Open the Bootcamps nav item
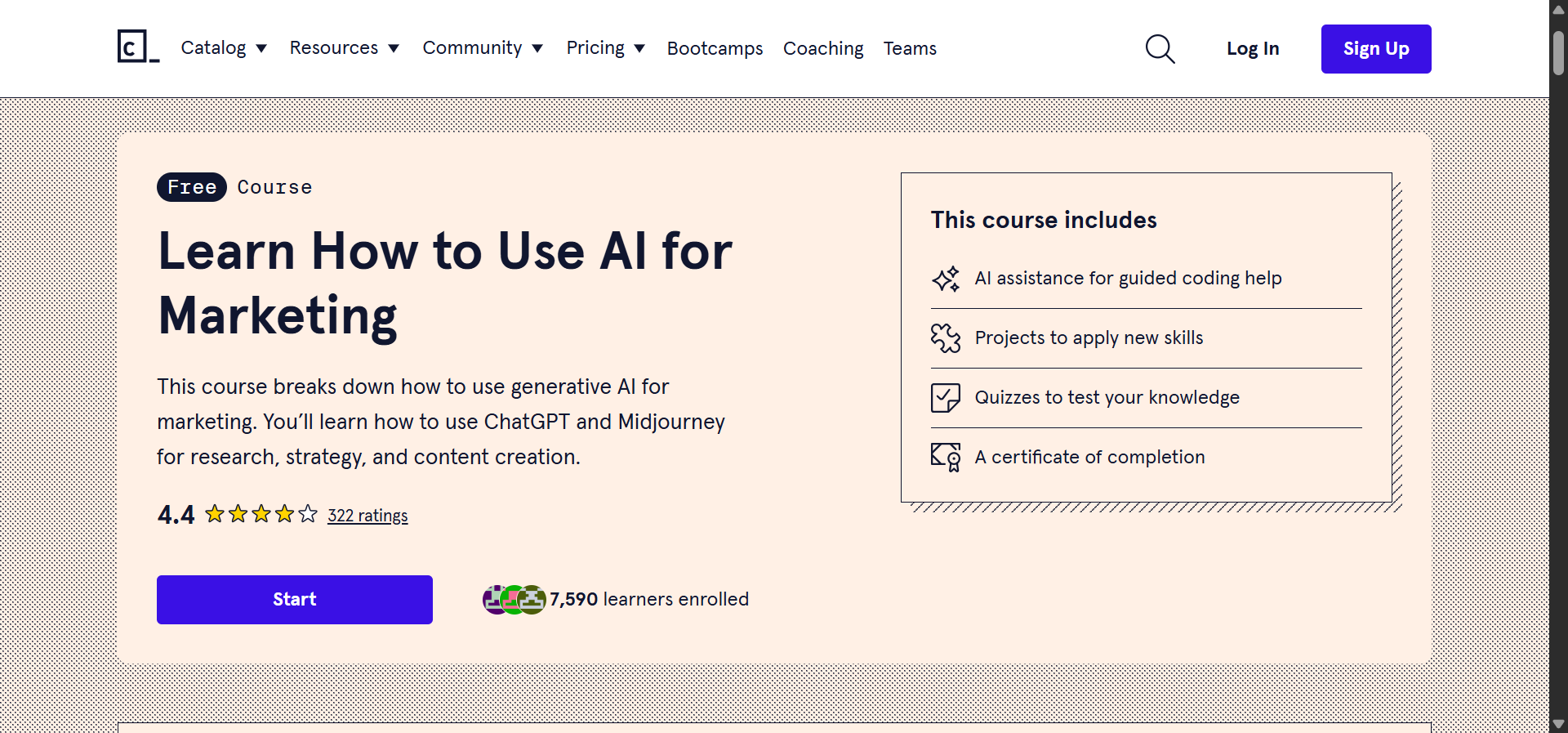 coord(715,48)
